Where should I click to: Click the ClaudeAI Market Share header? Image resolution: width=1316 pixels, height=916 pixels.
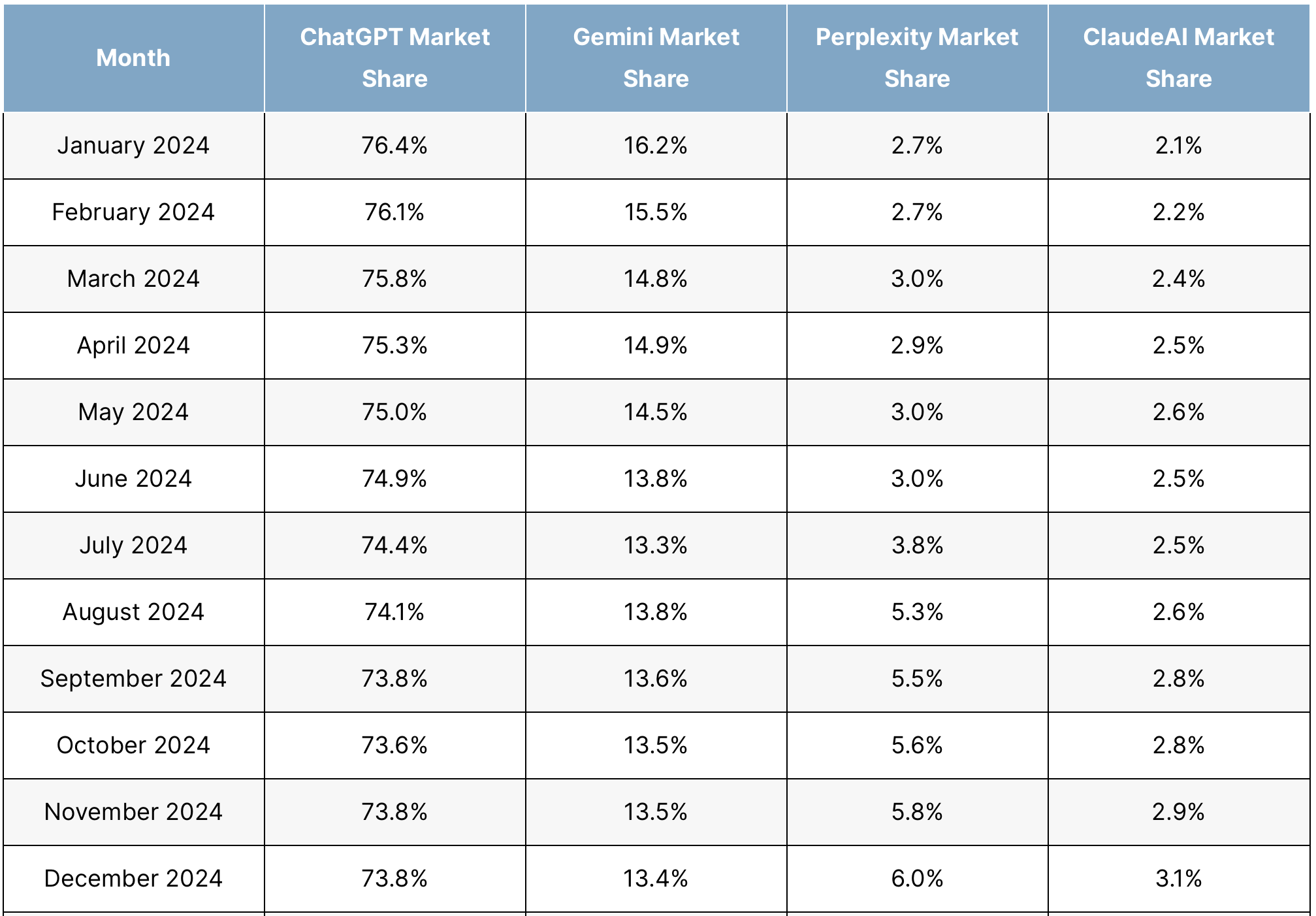(1178, 58)
